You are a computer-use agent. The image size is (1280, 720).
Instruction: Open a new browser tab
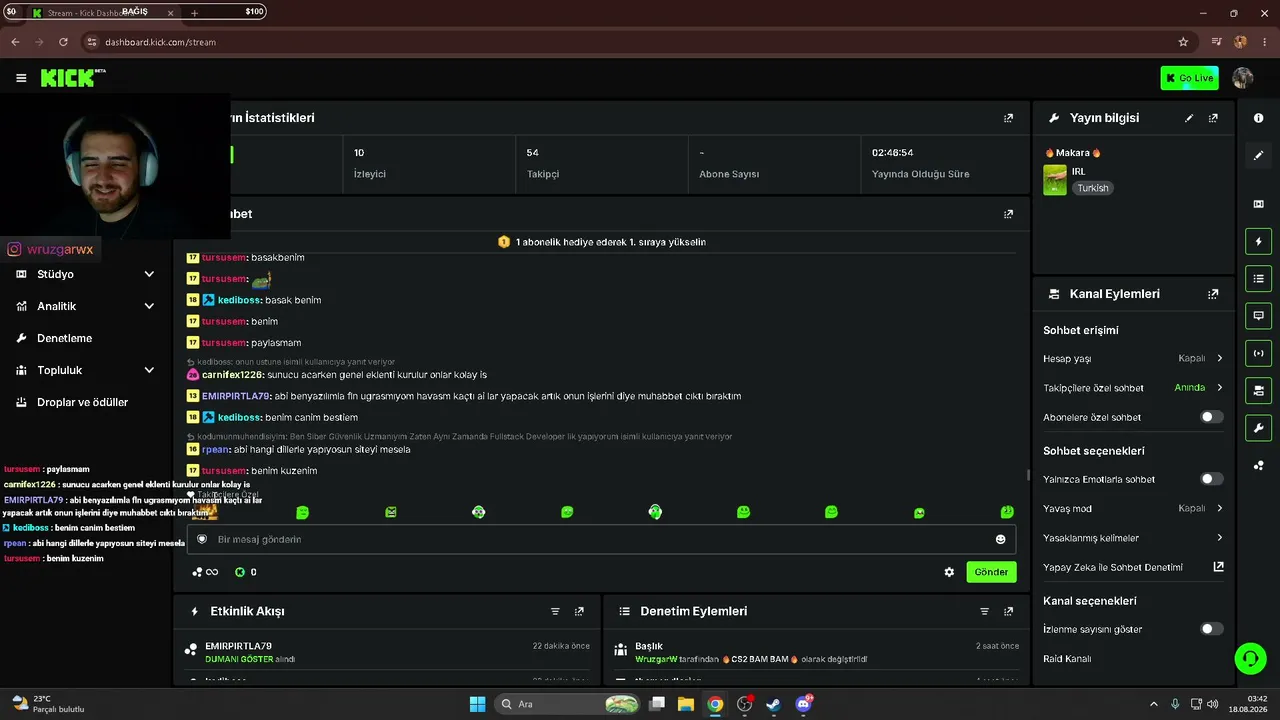194,13
